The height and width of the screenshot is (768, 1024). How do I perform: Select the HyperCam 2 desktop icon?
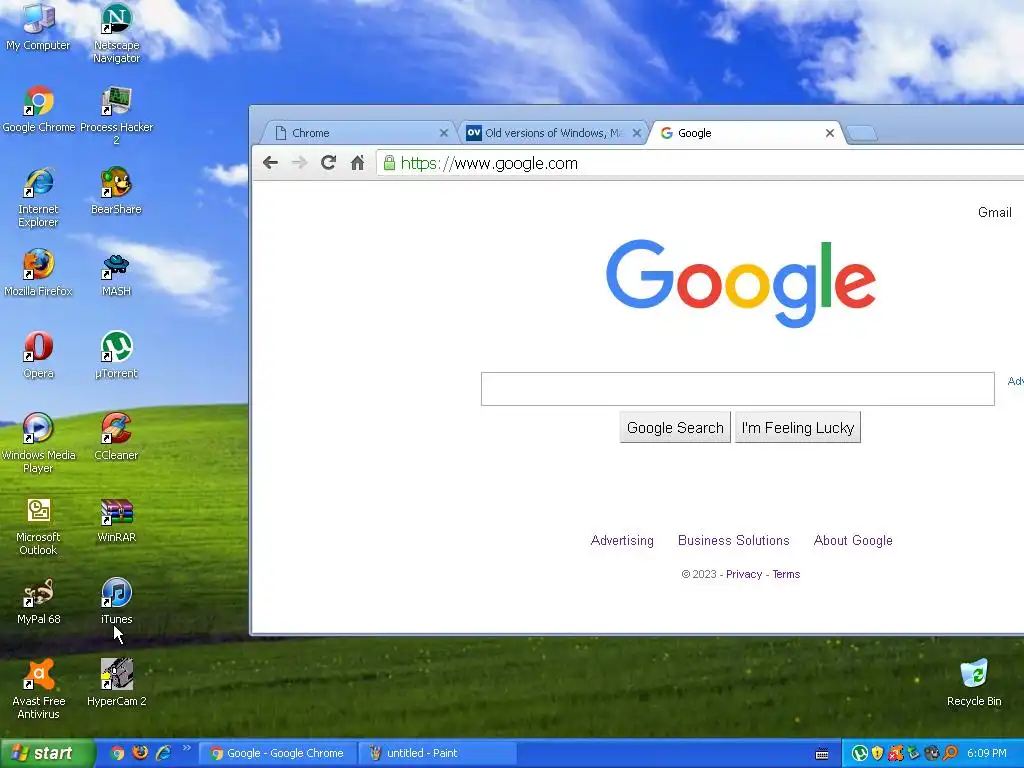pos(116,682)
